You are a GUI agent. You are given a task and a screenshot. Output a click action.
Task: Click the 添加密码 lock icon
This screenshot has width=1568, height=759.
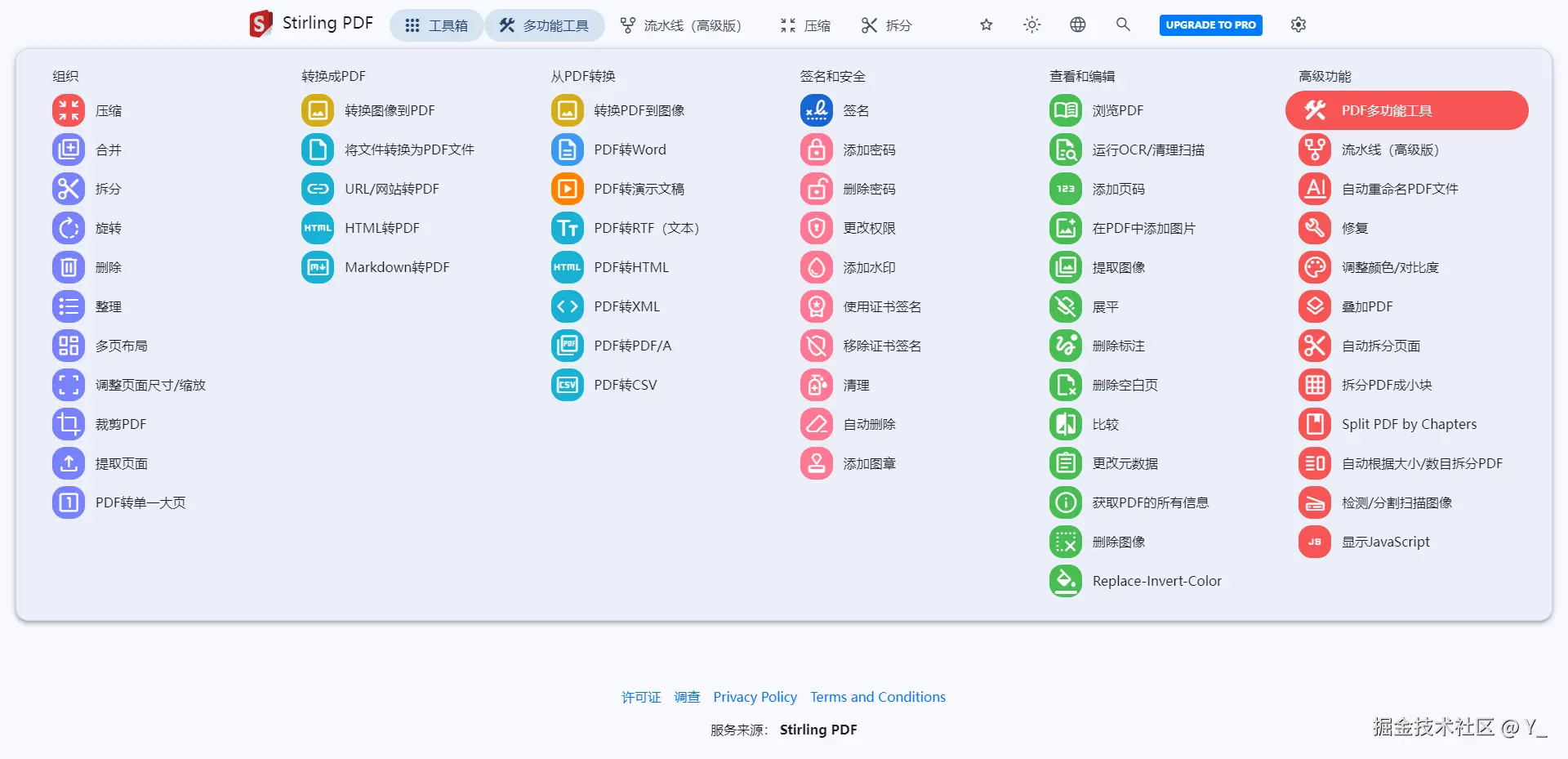tap(817, 150)
